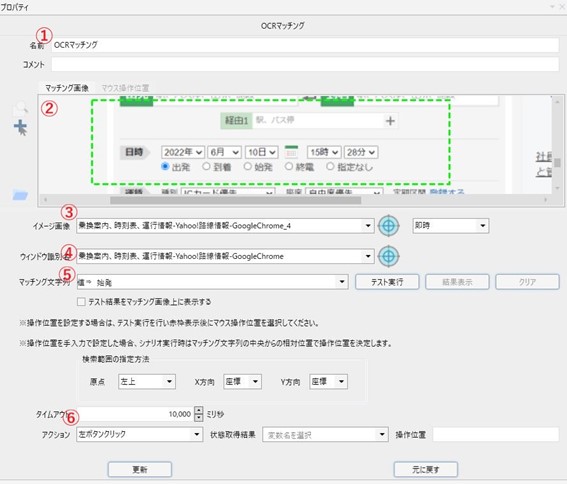Click target icon next to イメージ画像 dropdown

coord(389,226)
